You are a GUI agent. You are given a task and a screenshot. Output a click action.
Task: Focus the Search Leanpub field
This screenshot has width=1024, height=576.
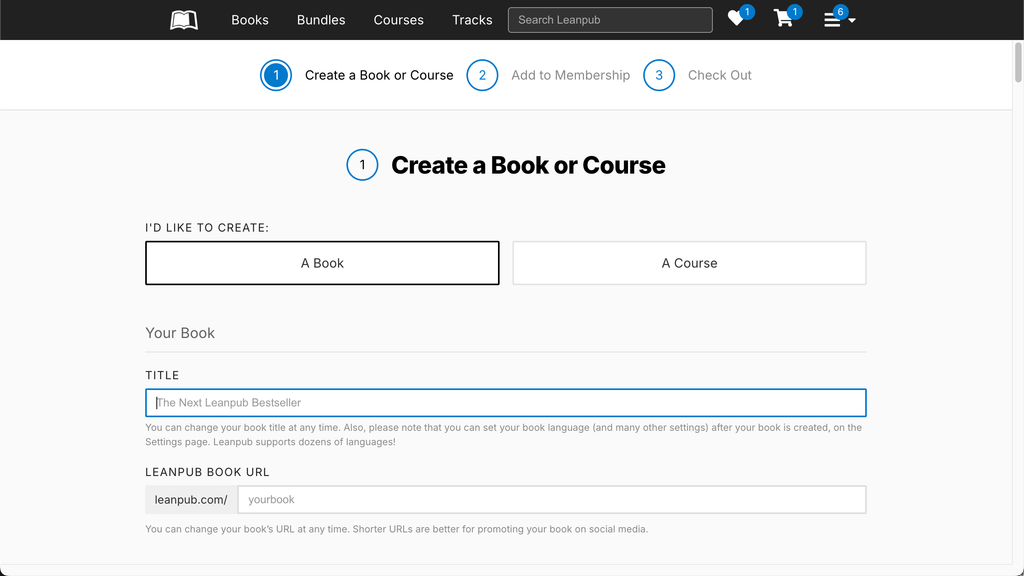click(x=610, y=20)
